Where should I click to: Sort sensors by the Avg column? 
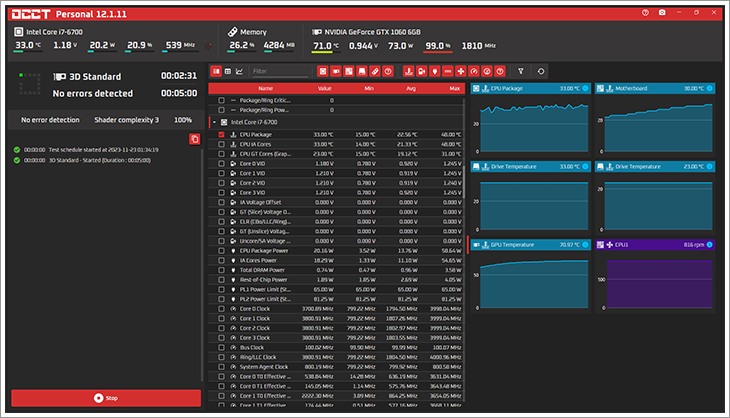tap(411, 88)
